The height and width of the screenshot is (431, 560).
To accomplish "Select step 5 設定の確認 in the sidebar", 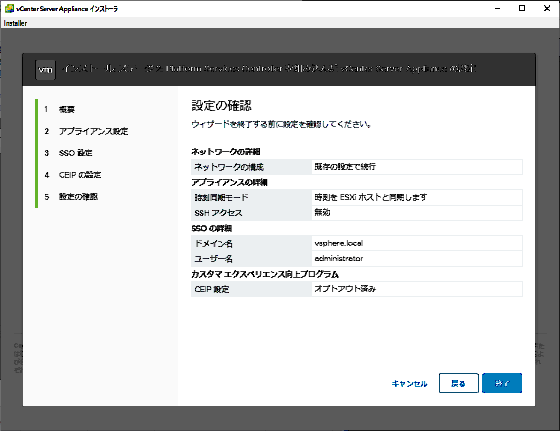I will click(x=78, y=196).
